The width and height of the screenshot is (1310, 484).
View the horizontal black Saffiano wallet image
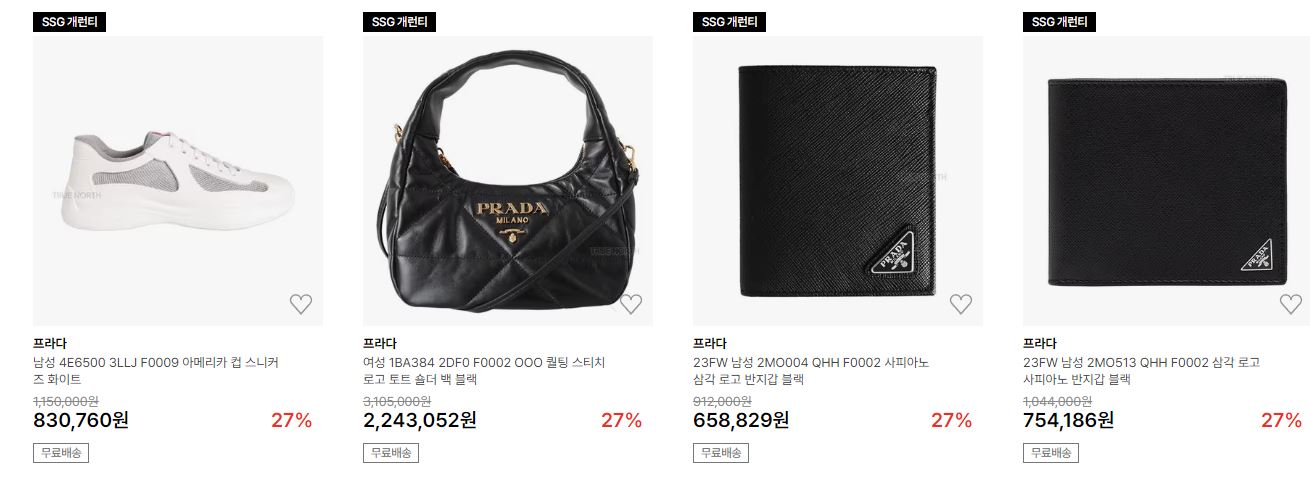point(1168,181)
